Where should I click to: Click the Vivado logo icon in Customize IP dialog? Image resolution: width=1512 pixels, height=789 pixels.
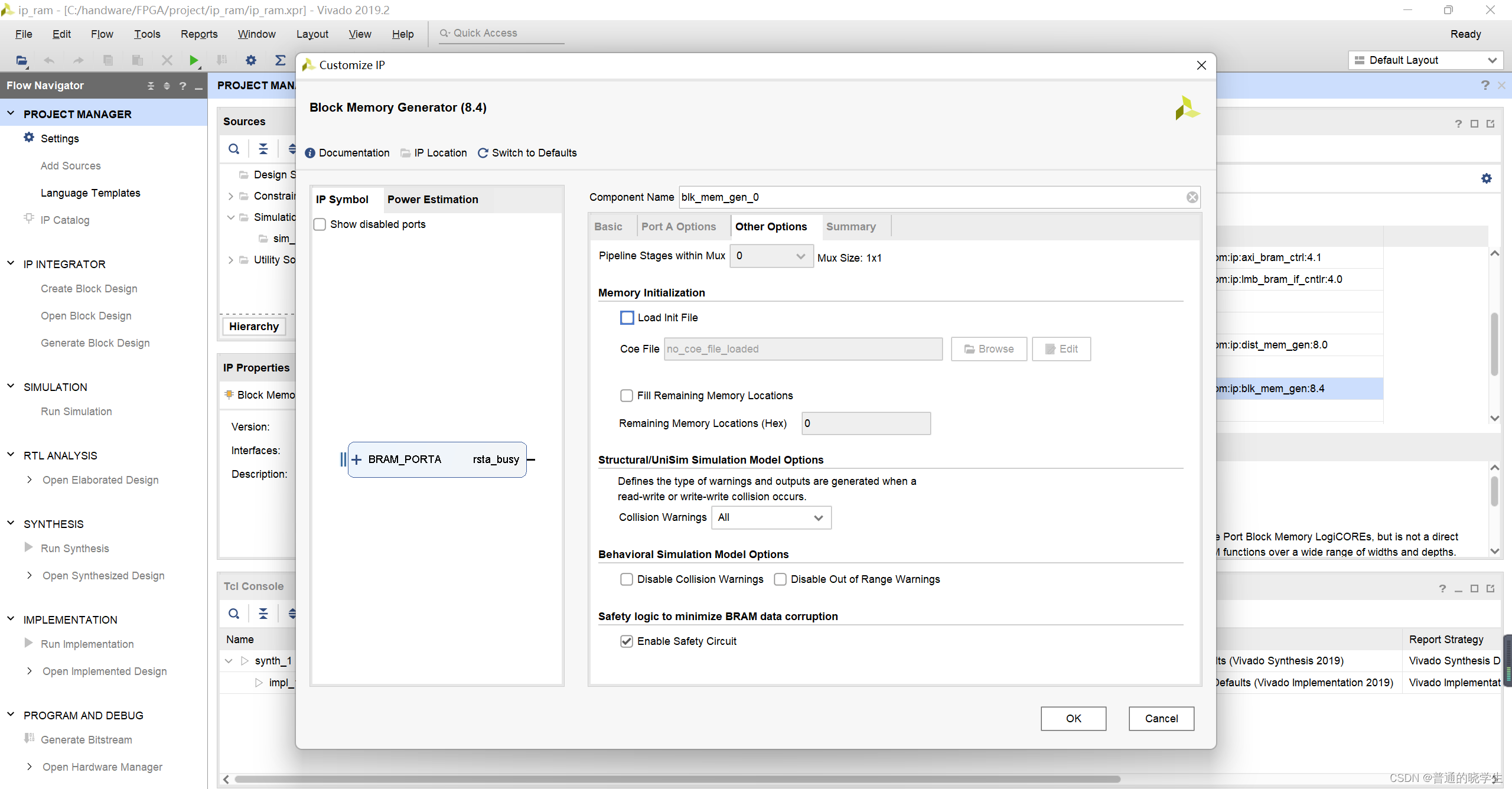[1184, 109]
